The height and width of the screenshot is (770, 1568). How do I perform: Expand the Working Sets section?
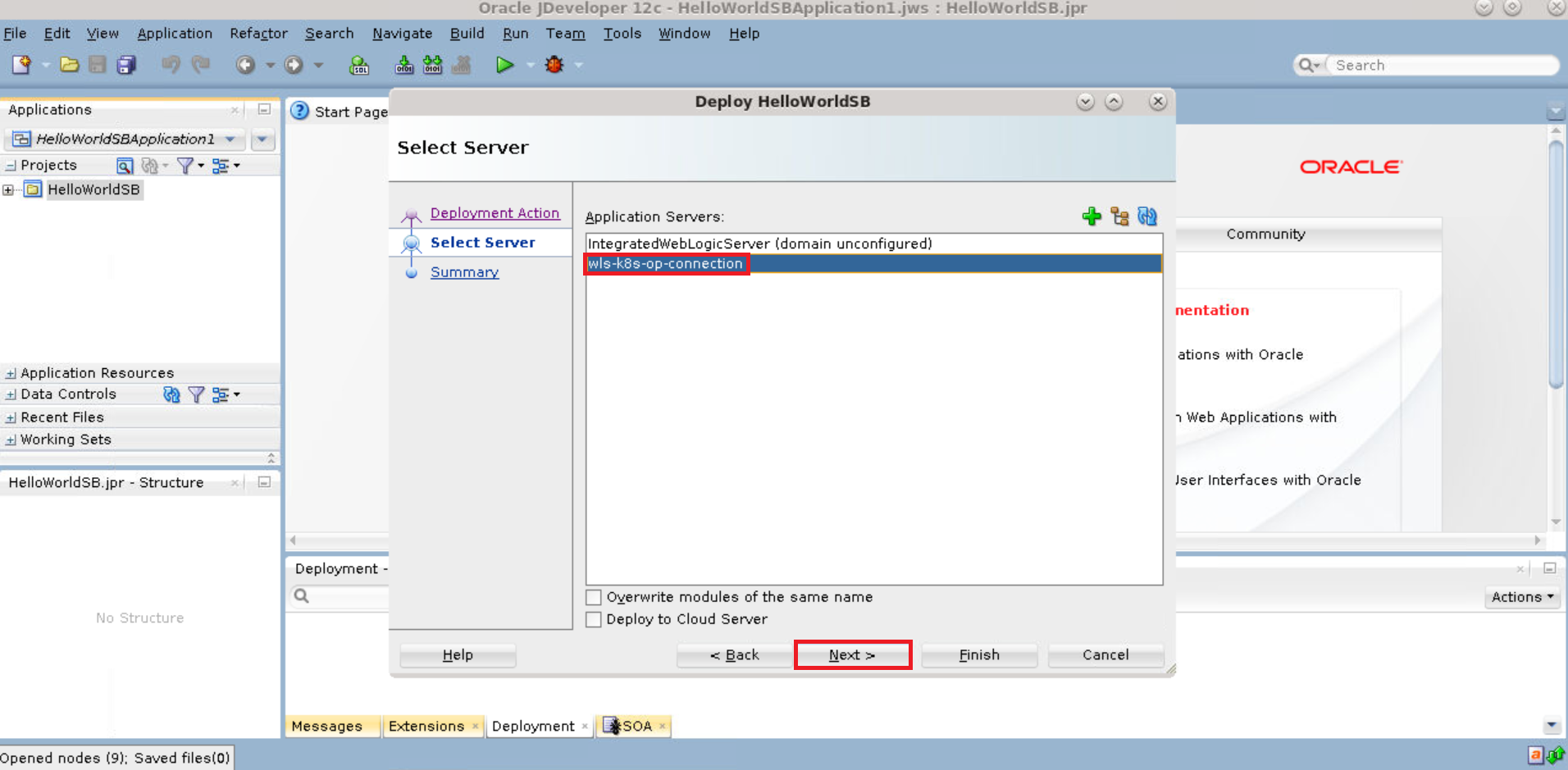11,440
